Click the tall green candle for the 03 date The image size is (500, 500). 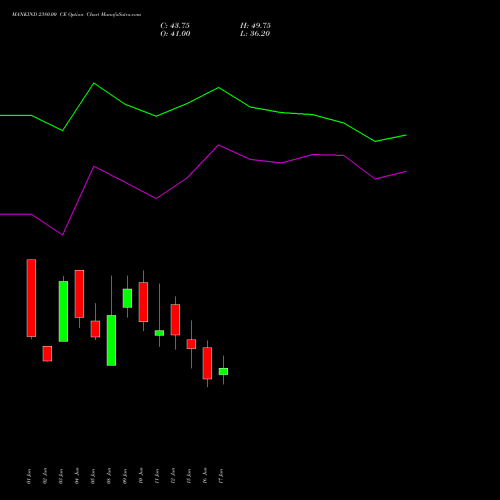click(x=63, y=311)
